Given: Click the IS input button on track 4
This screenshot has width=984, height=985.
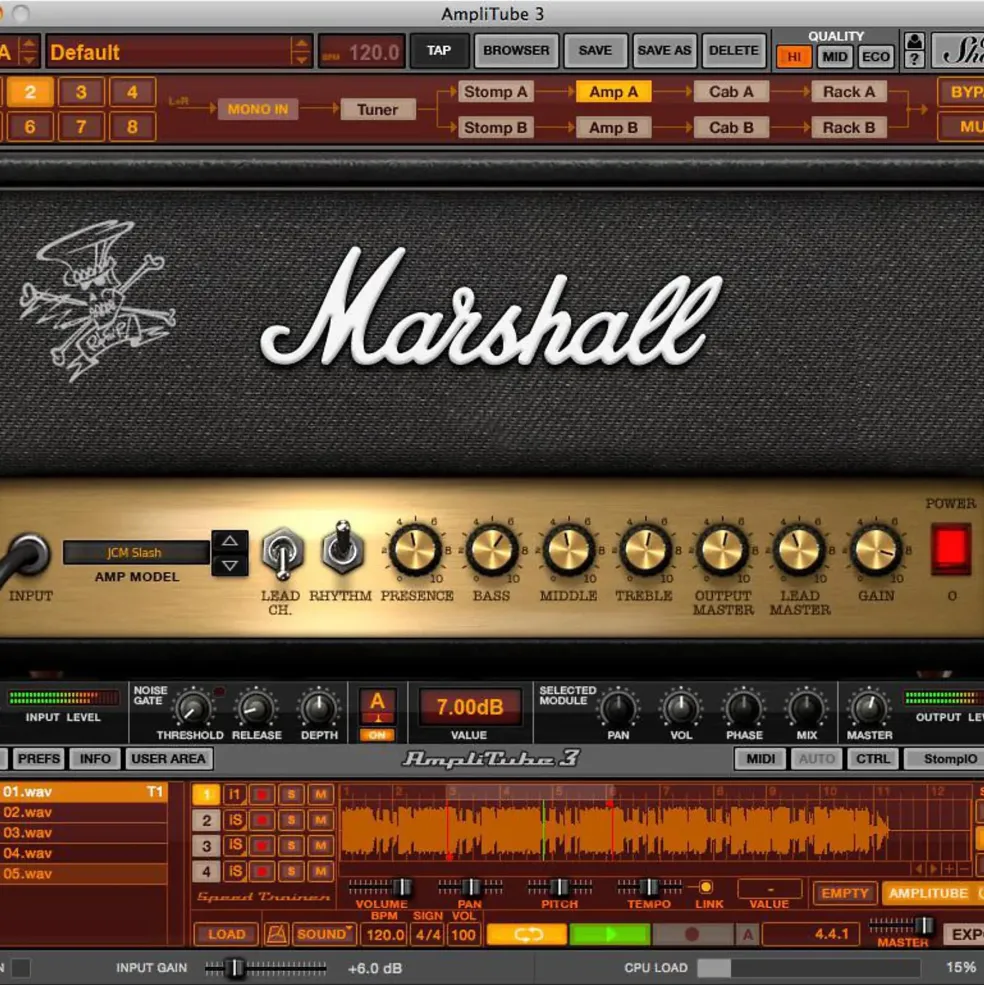Looking at the screenshot, I should [x=234, y=871].
